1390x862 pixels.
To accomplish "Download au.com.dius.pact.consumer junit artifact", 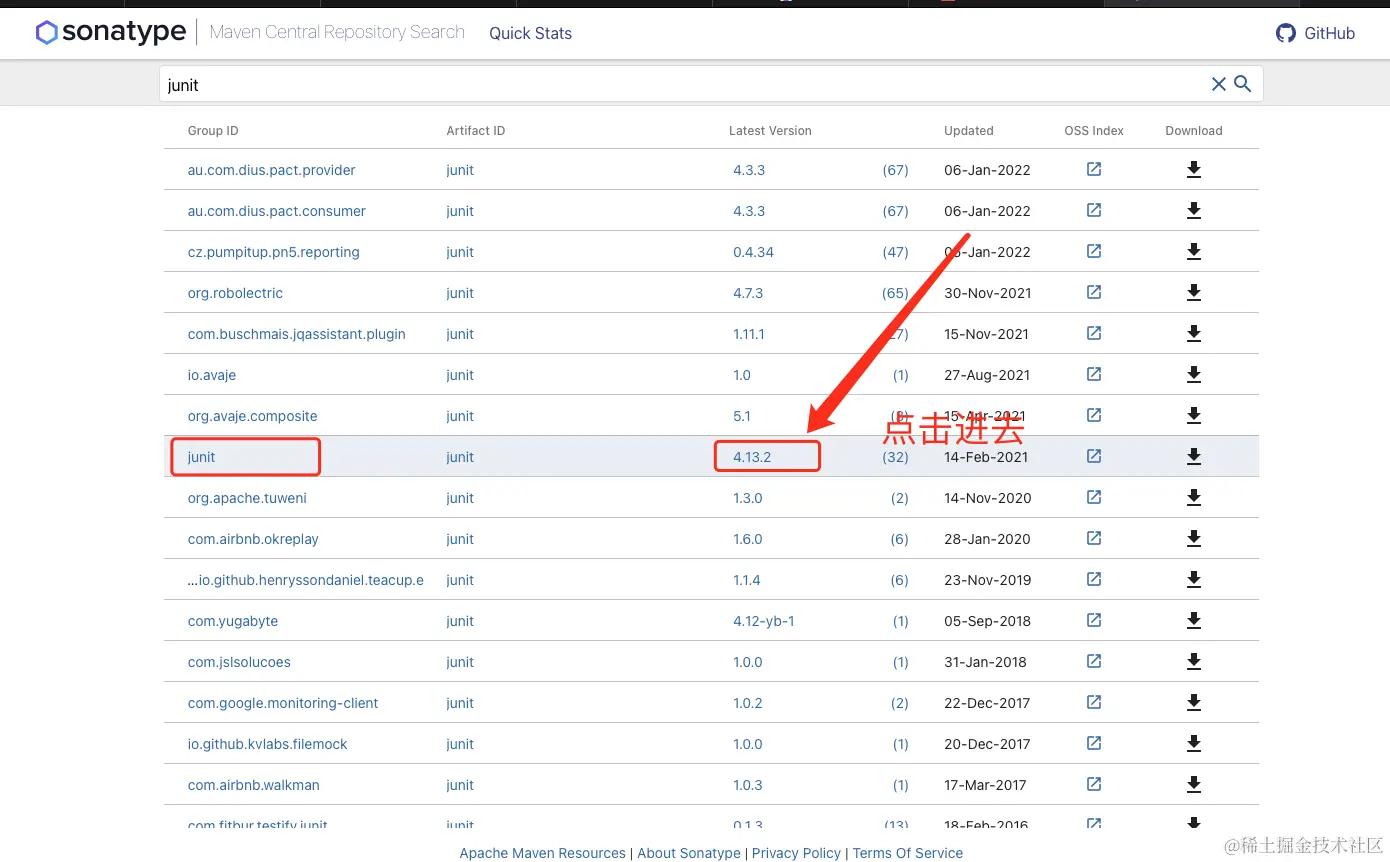I will 1193,211.
